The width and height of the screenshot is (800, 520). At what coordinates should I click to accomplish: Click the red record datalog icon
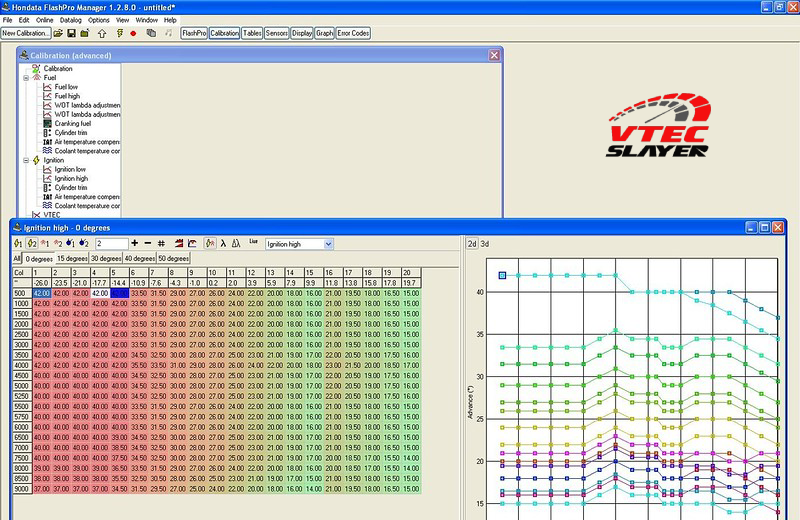[133, 33]
